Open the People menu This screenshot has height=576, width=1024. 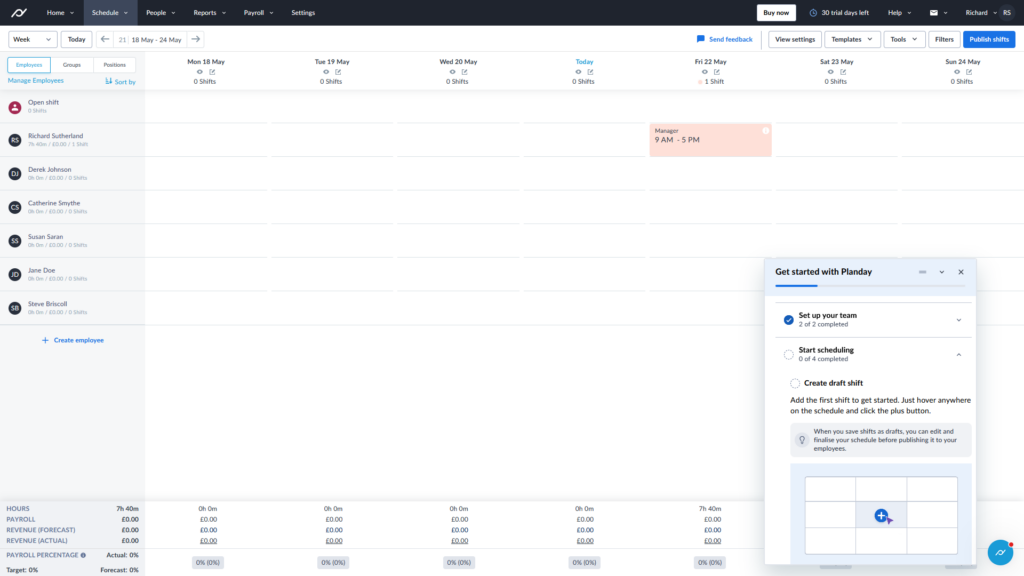tap(161, 12)
